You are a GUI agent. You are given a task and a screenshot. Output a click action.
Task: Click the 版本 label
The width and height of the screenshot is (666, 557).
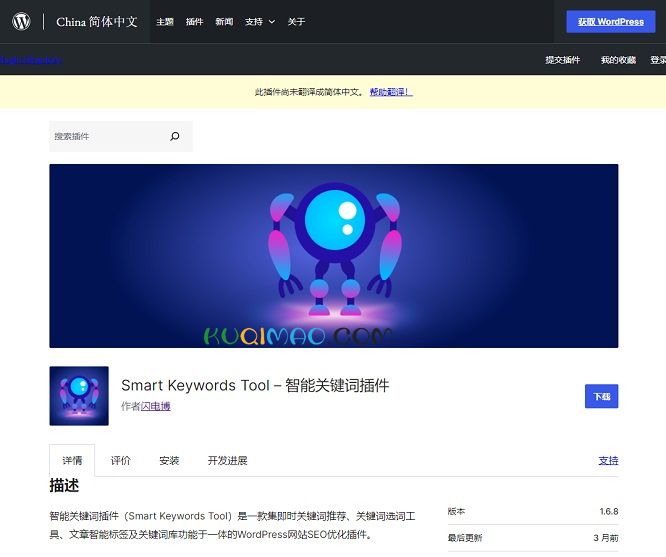tap(457, 511)
